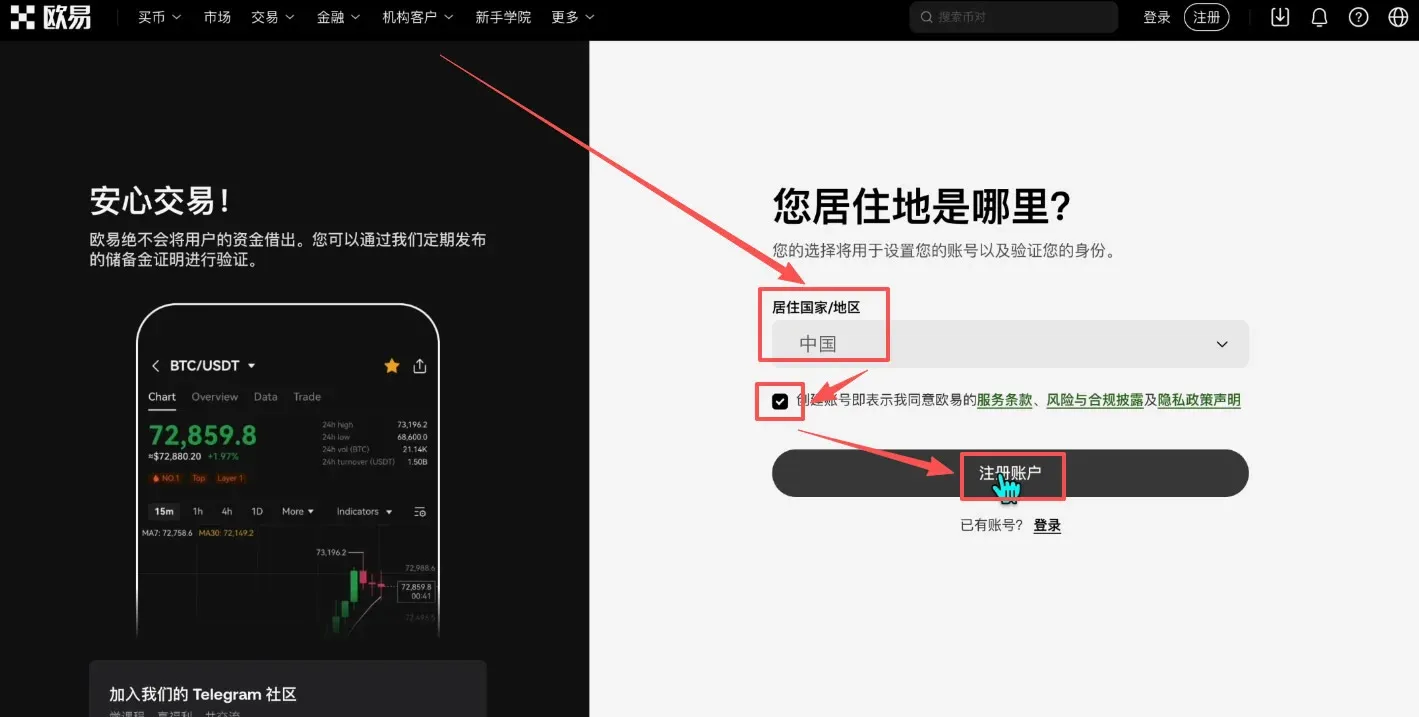The image size is (1419, 717).
Task: Click the 注册账户 button
Action: point(1010,473)
